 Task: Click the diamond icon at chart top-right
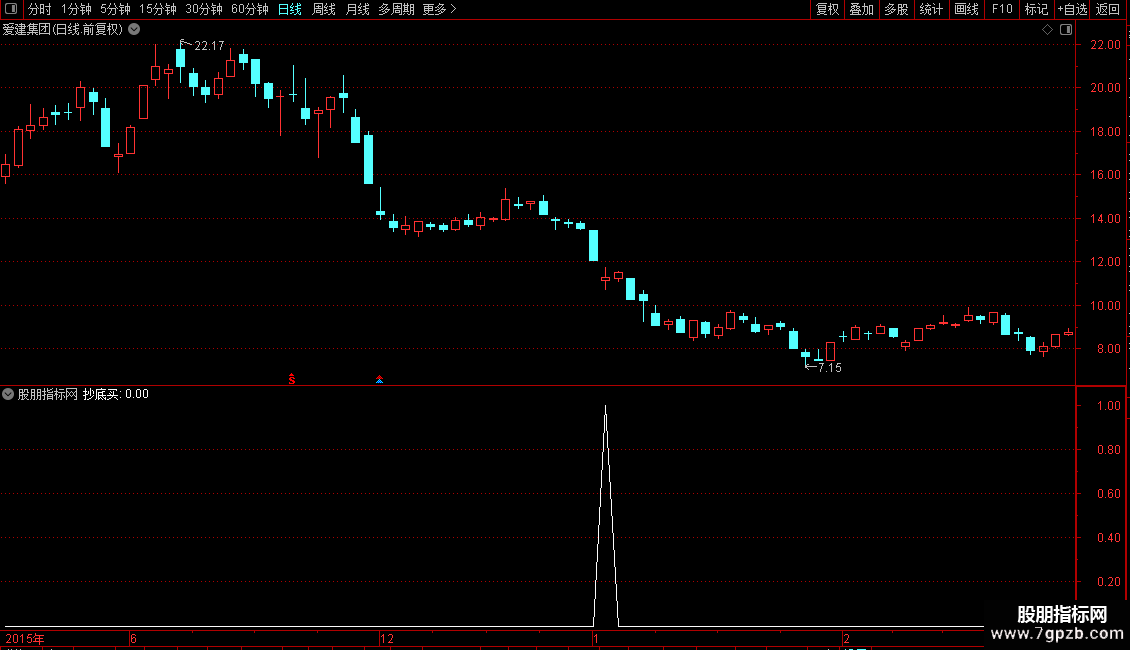coord(1047,30)
